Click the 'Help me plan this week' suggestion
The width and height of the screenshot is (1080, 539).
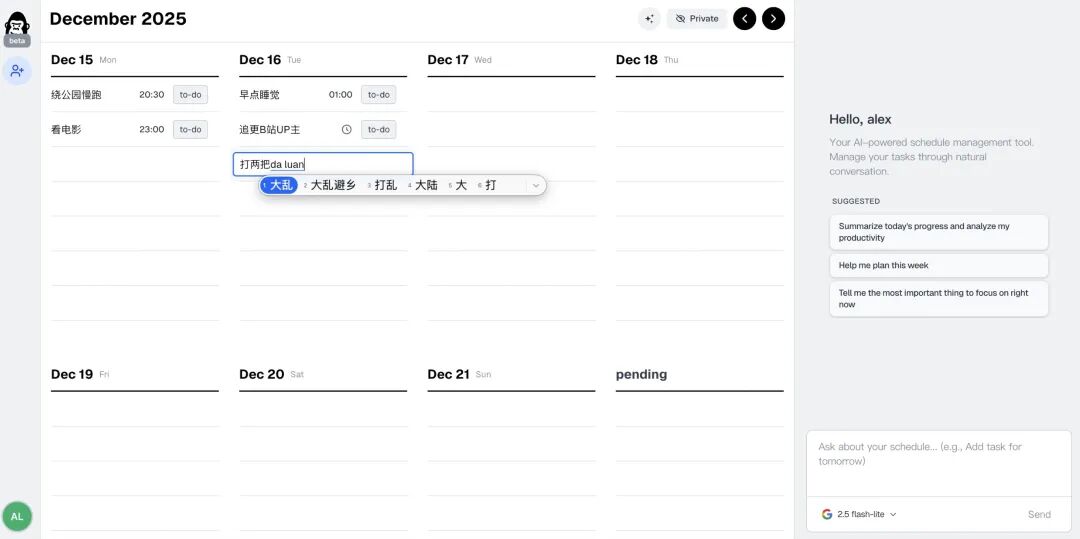point(938,265)
